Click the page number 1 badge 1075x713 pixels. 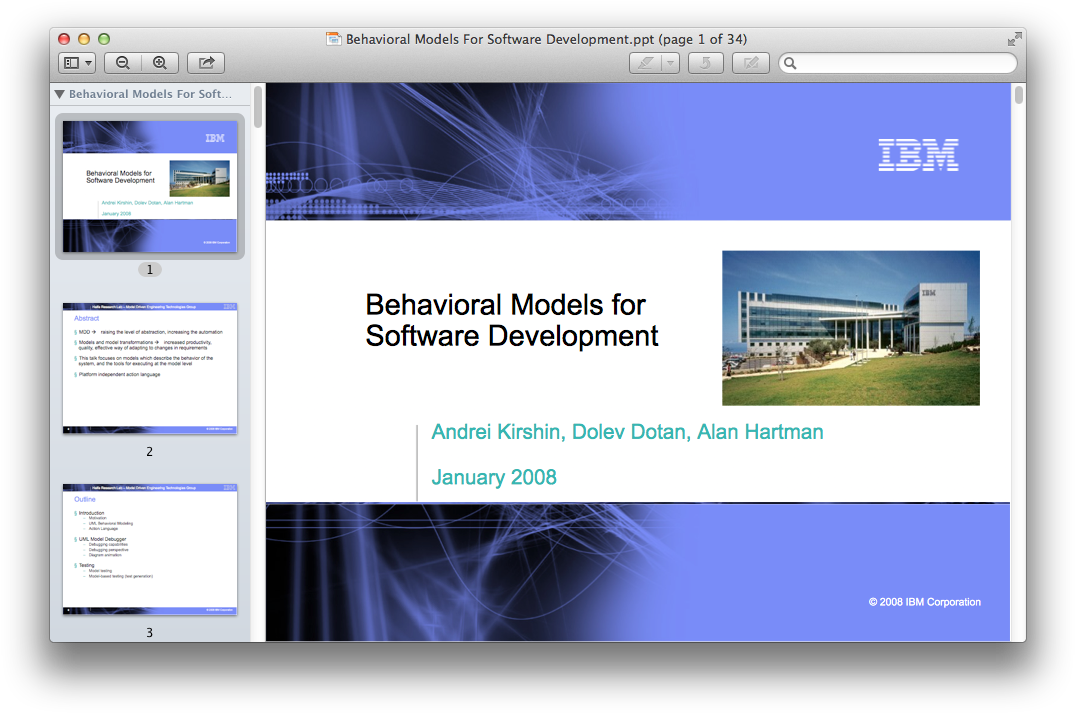[150, 269]
